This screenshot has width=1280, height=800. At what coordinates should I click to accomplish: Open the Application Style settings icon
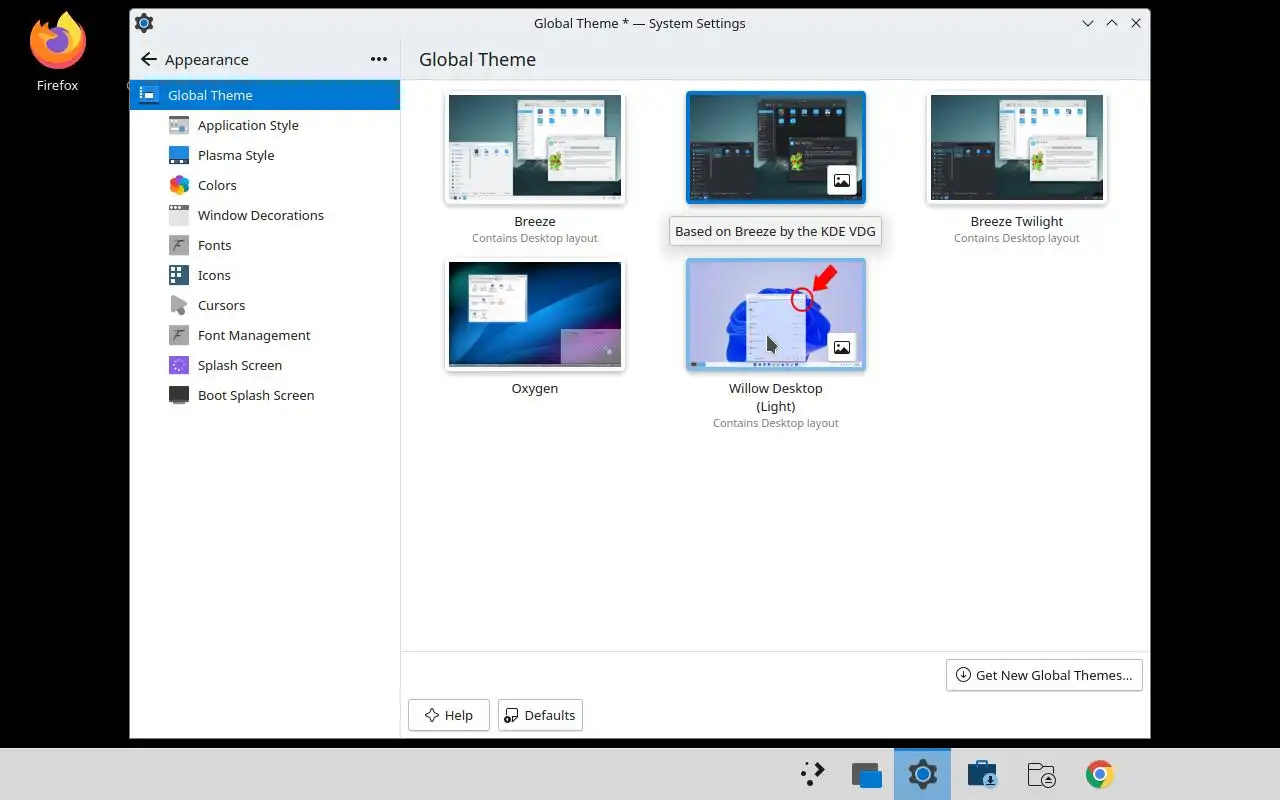coord(179,125)
